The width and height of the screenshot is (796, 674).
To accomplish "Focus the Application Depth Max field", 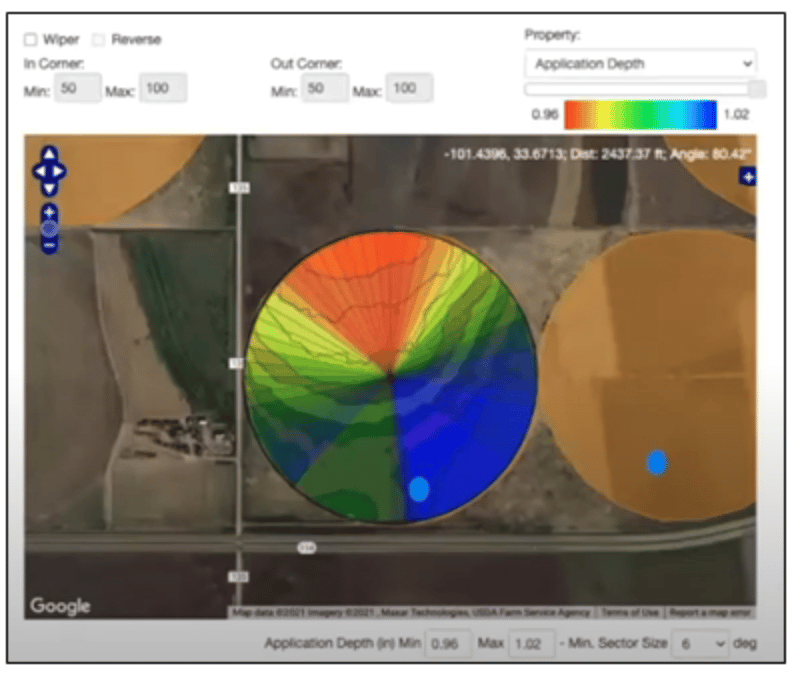I will point(531,643).
